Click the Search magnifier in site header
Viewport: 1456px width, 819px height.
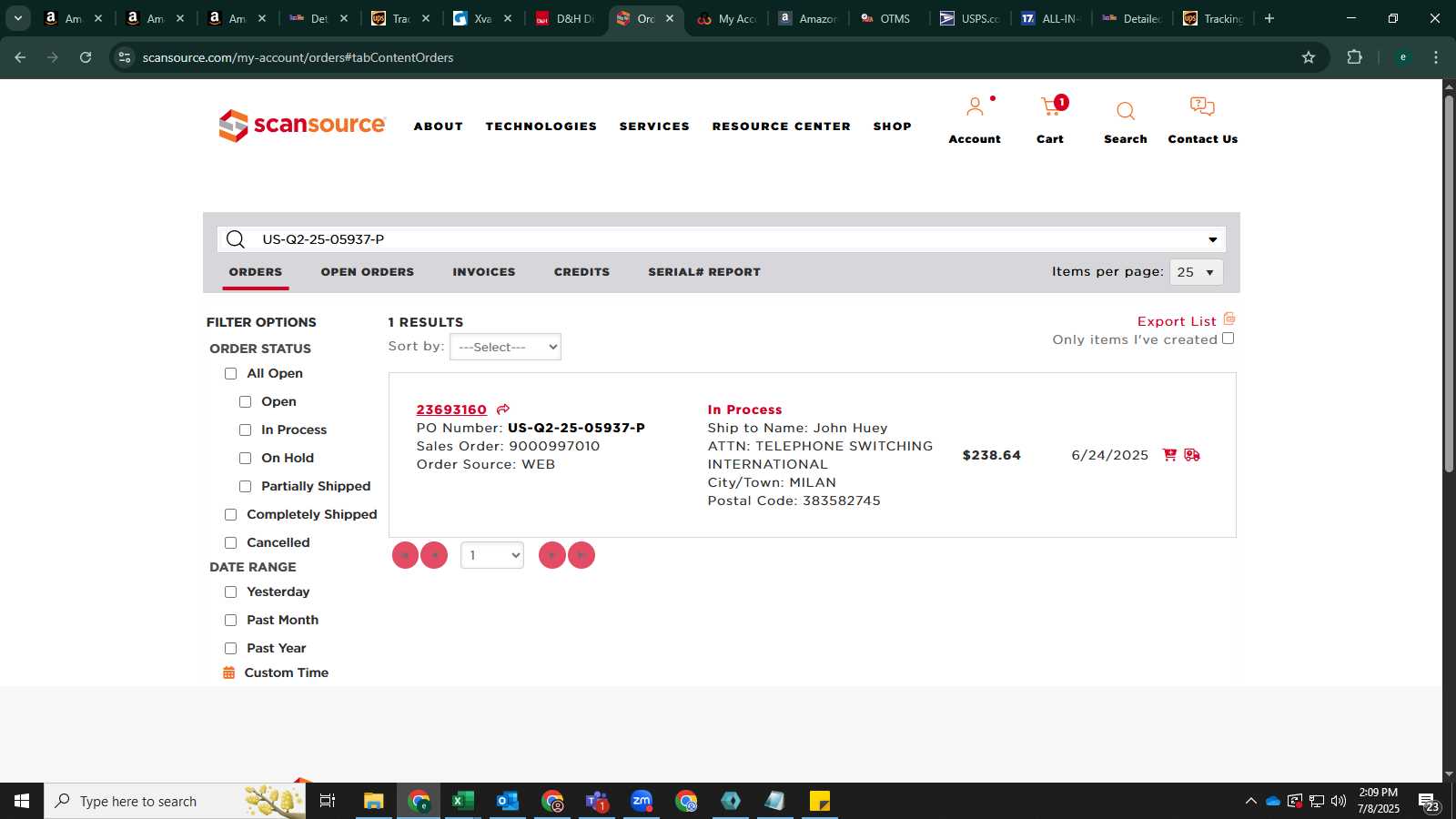(1126, 111)
